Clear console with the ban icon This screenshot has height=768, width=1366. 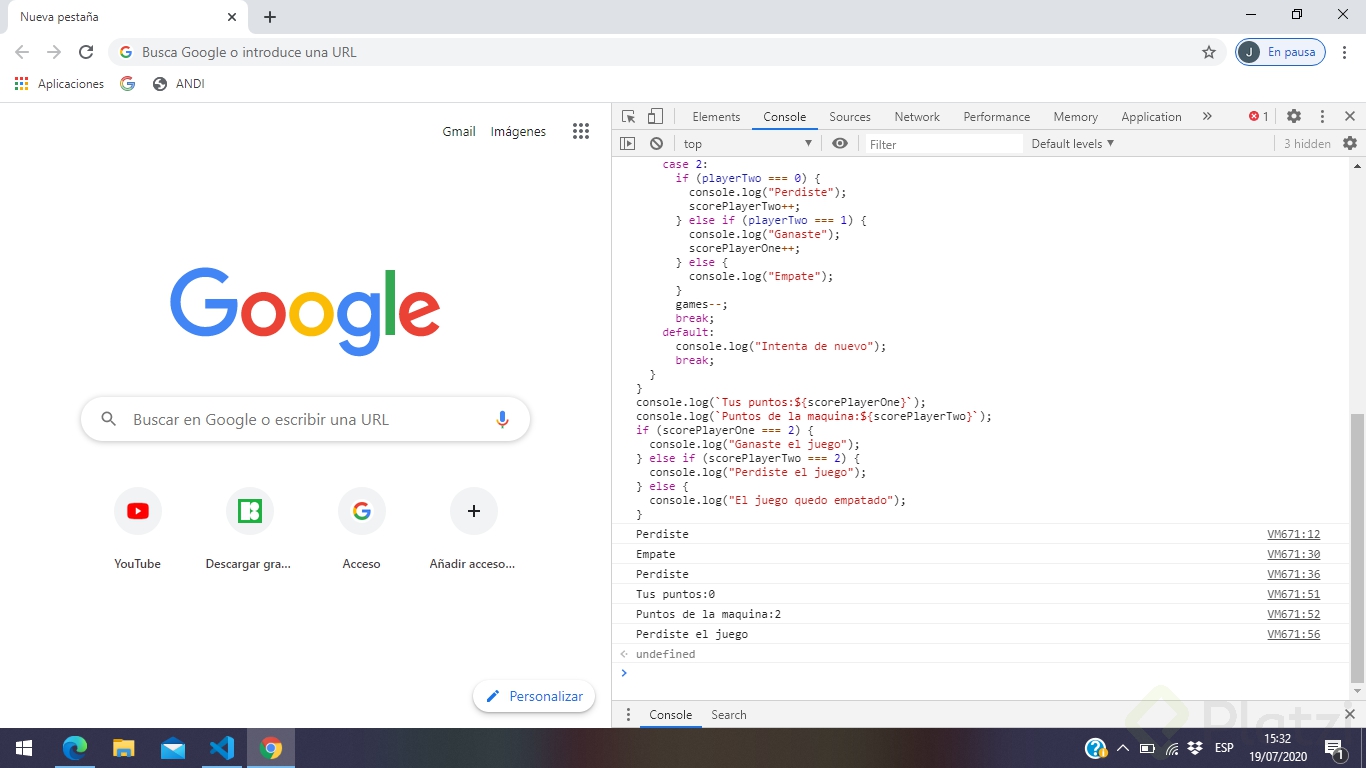656,144
